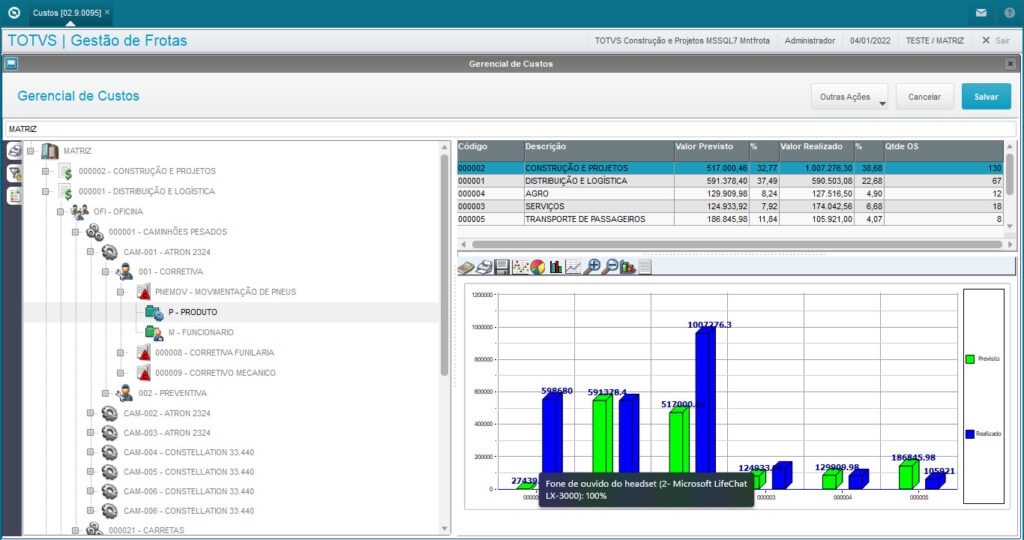Zoom out of the chart

[610, 266]
